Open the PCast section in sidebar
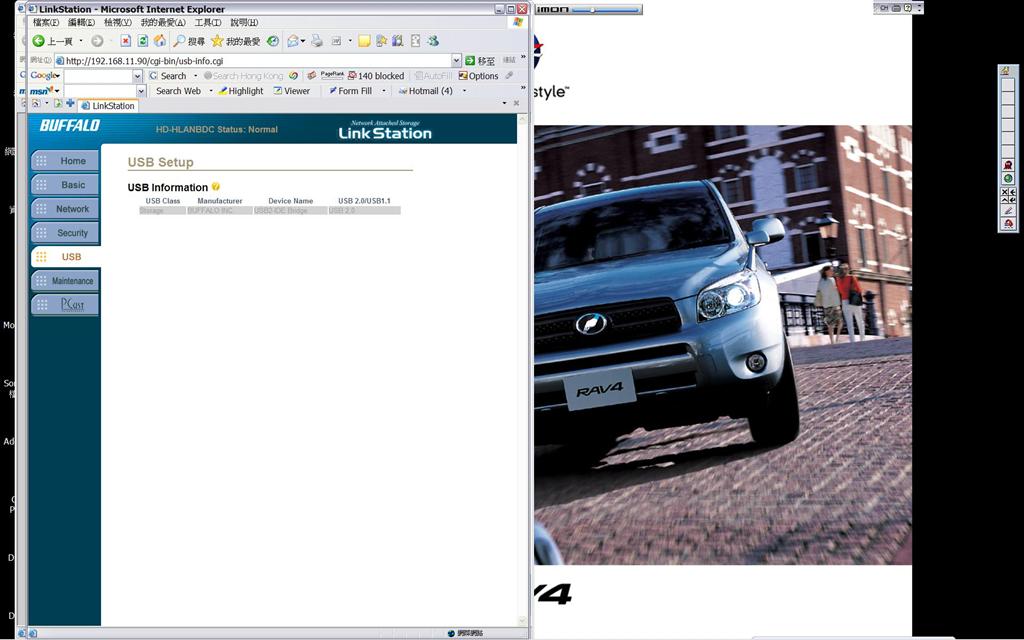Screen dimensions: 1024x640 click(65, 304)
